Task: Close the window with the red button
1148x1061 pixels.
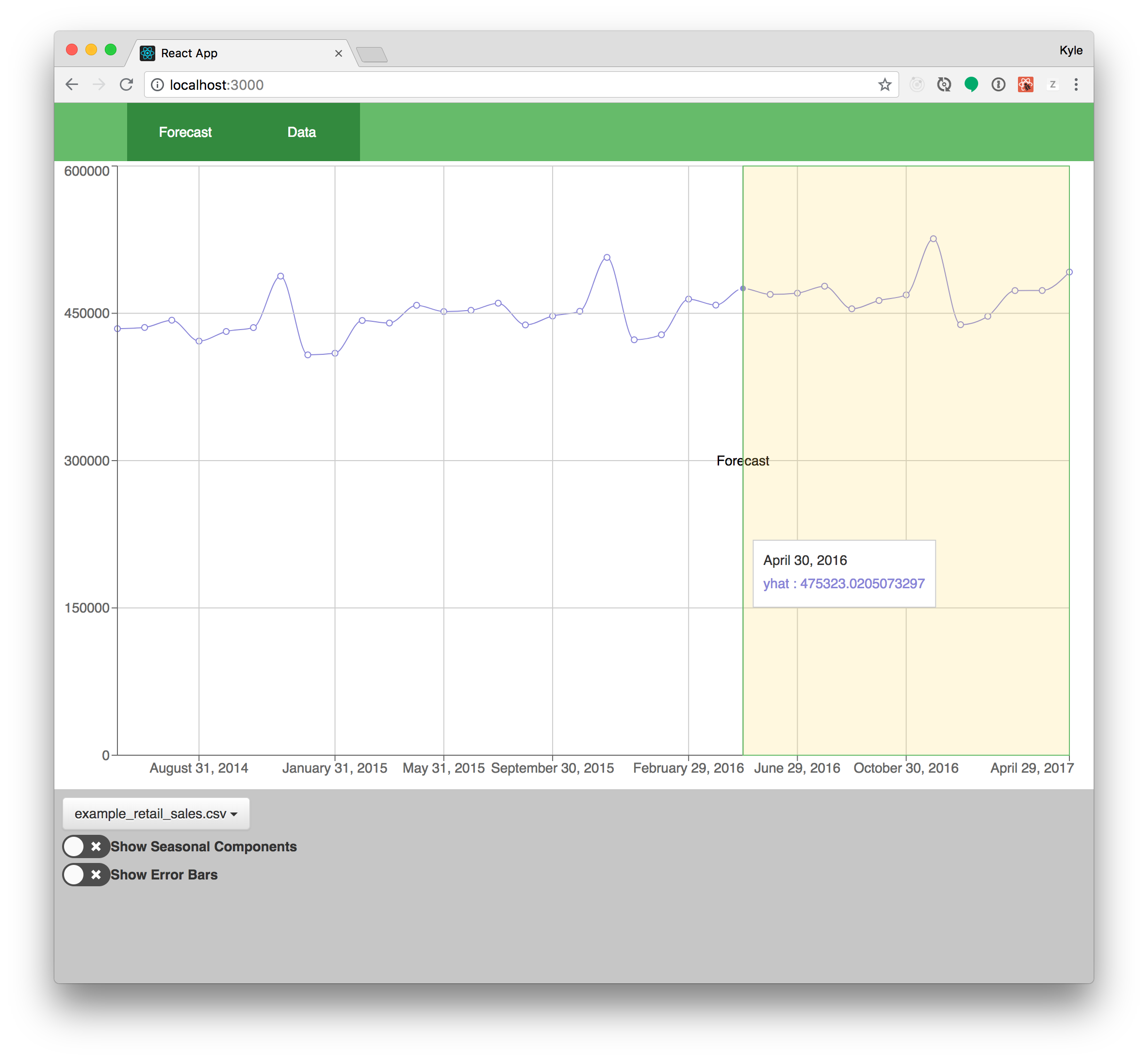Action: (x=72, y=50)
